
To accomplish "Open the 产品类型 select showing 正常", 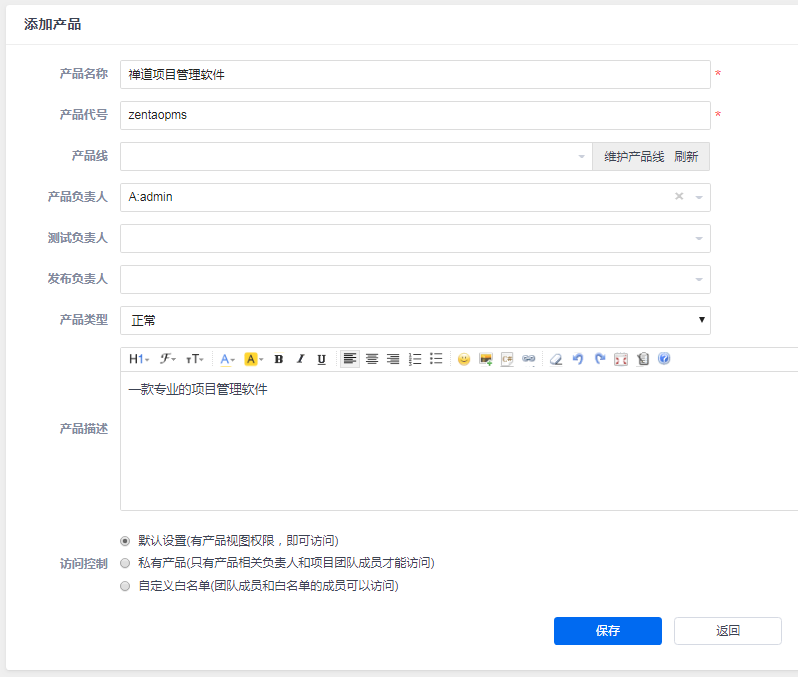I will 415,320.
